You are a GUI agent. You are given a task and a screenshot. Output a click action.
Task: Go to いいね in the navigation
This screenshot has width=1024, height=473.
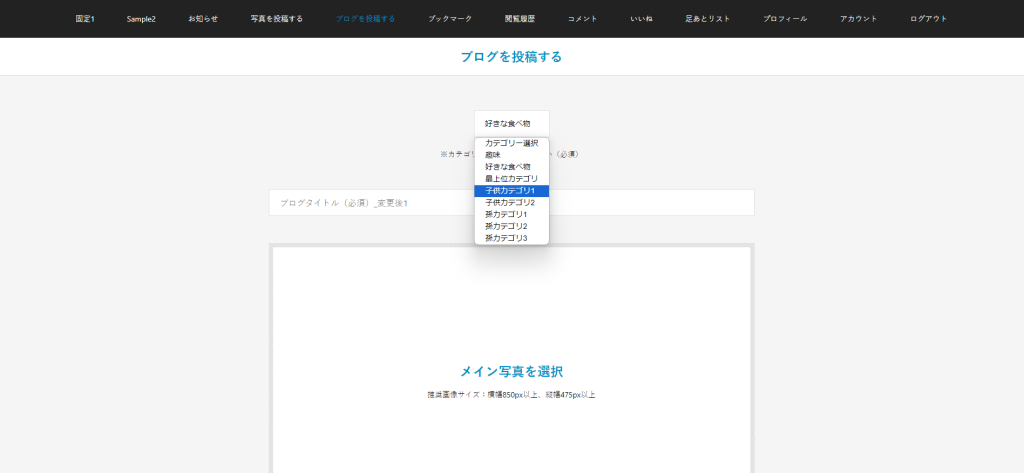(x=642, y=19)
